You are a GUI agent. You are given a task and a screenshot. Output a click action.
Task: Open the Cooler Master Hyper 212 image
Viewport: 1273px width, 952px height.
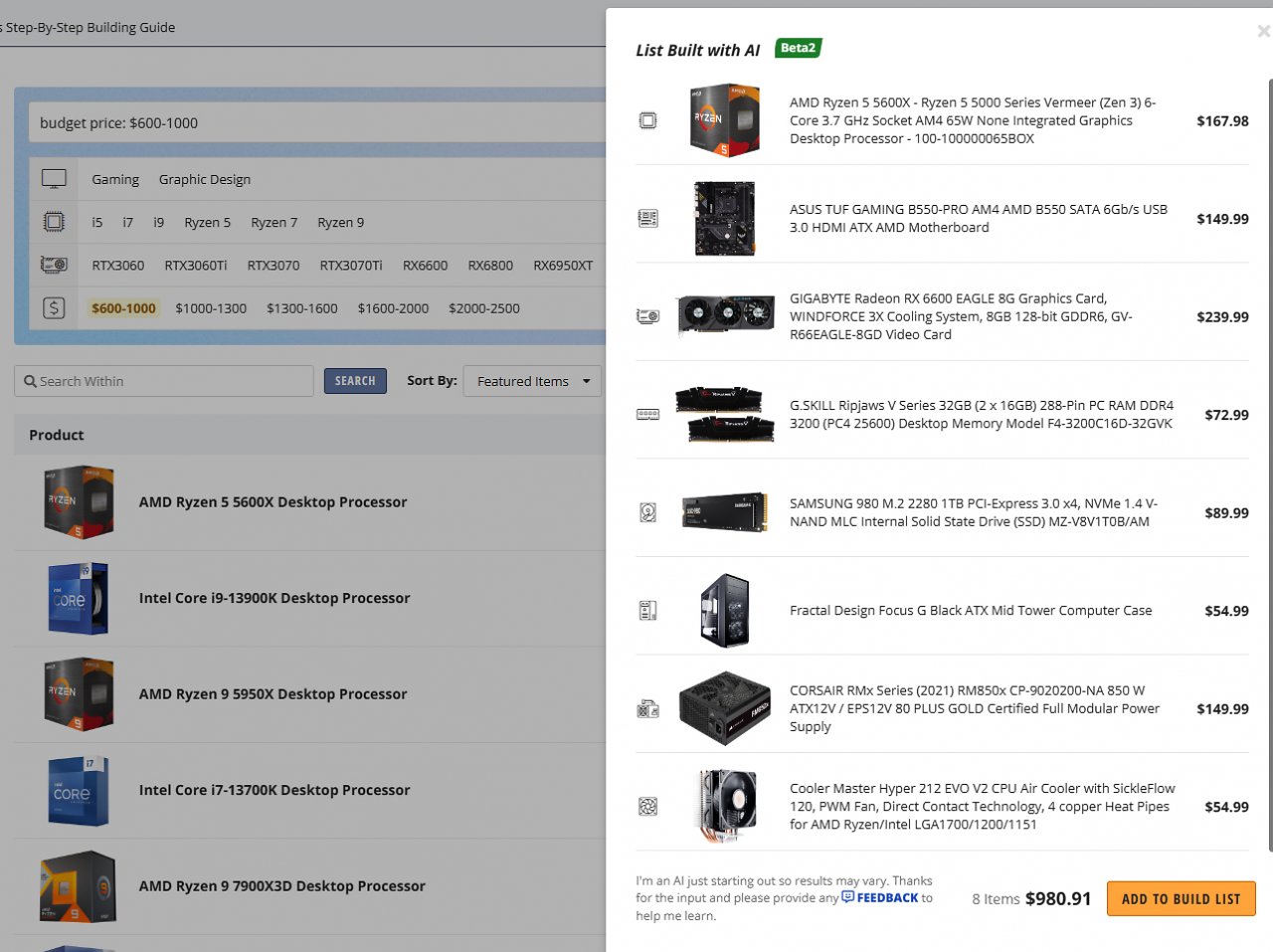point(724,806)
